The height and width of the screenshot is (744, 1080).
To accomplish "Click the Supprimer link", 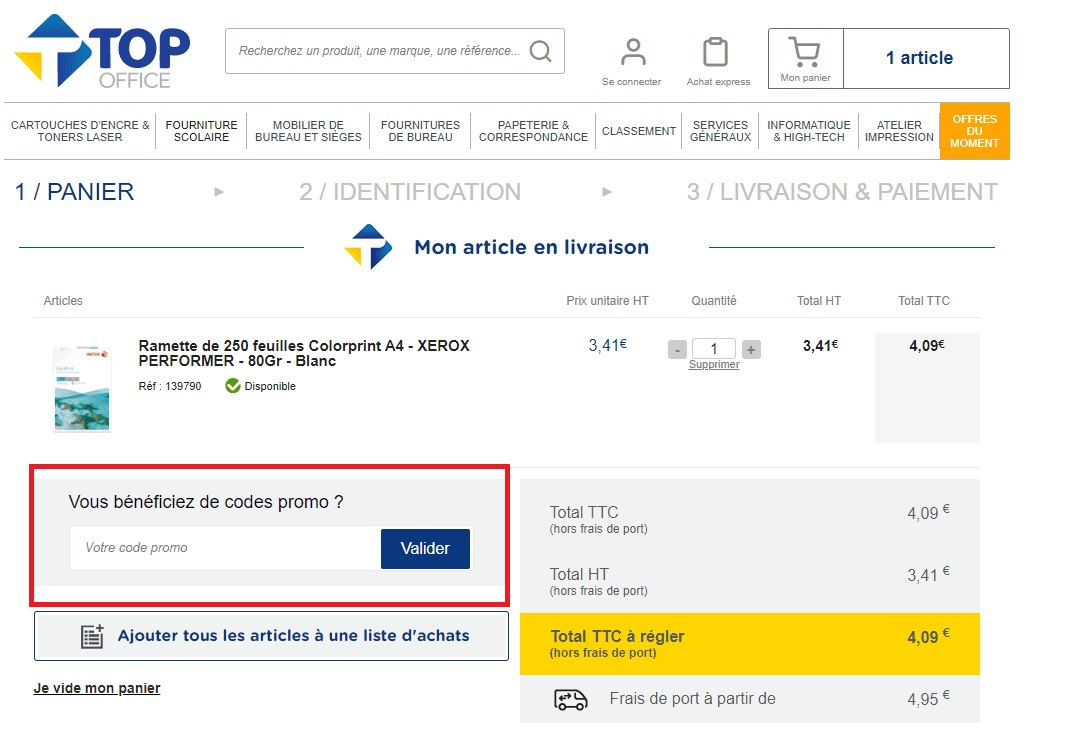I will click(x=714, y=364).
